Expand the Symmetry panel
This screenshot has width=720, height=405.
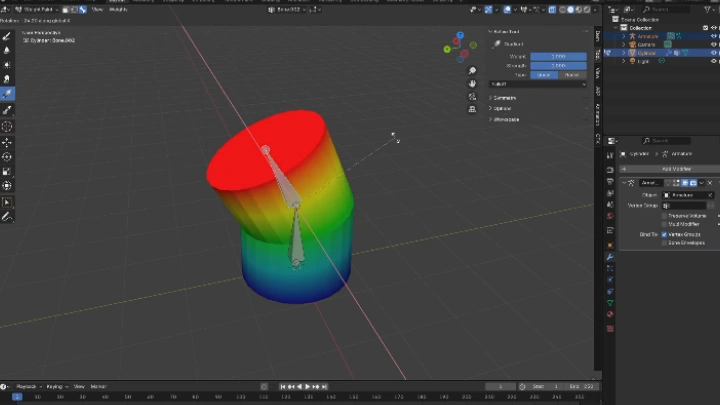pos(504,98)
